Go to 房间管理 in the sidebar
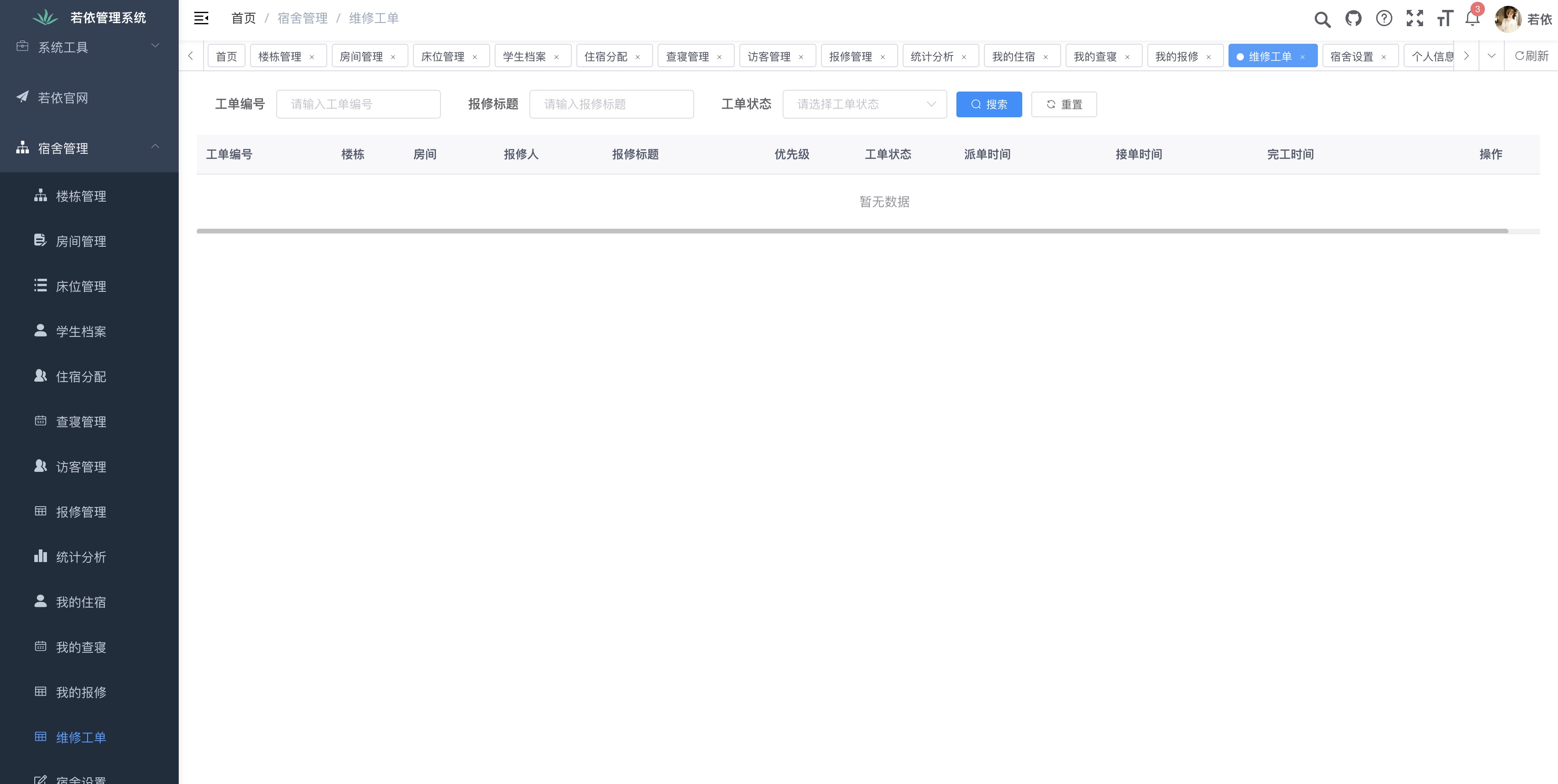Screen dimensions: 1558x784 point(89,240)
